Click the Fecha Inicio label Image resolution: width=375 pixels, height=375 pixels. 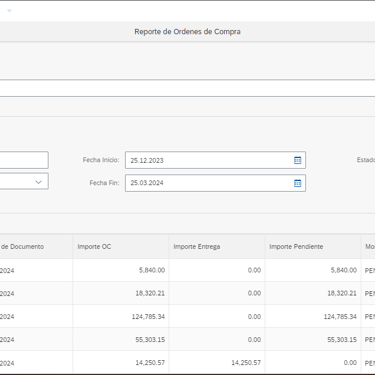[101, 160]
